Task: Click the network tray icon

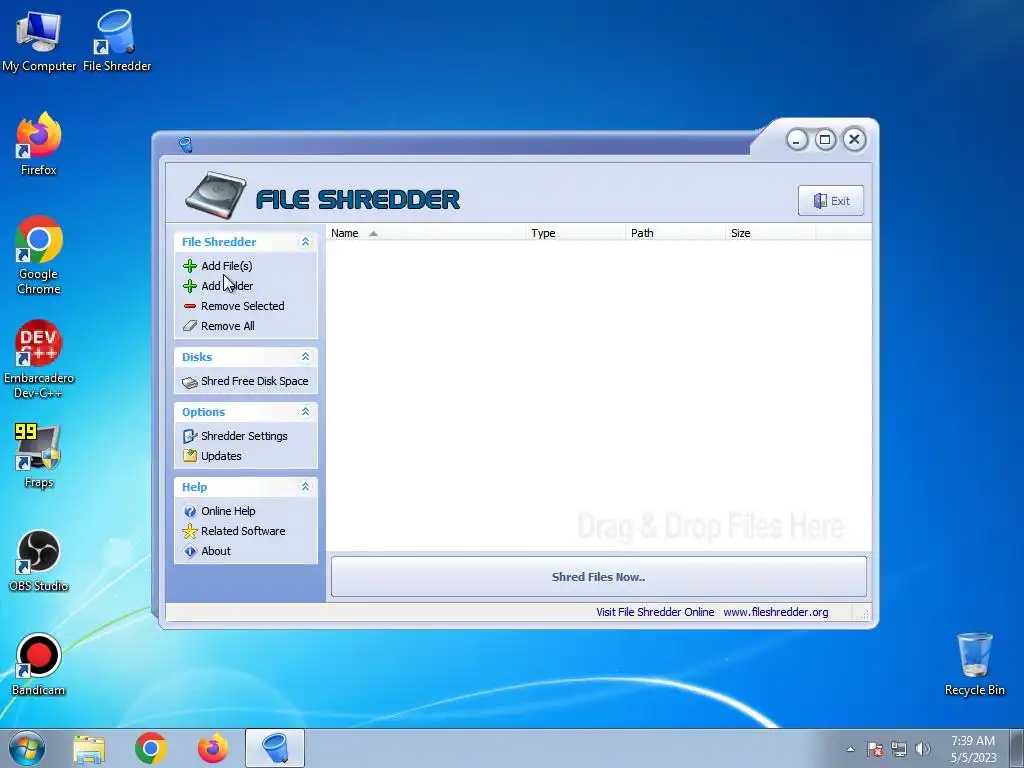Action: tap(899, 749)
